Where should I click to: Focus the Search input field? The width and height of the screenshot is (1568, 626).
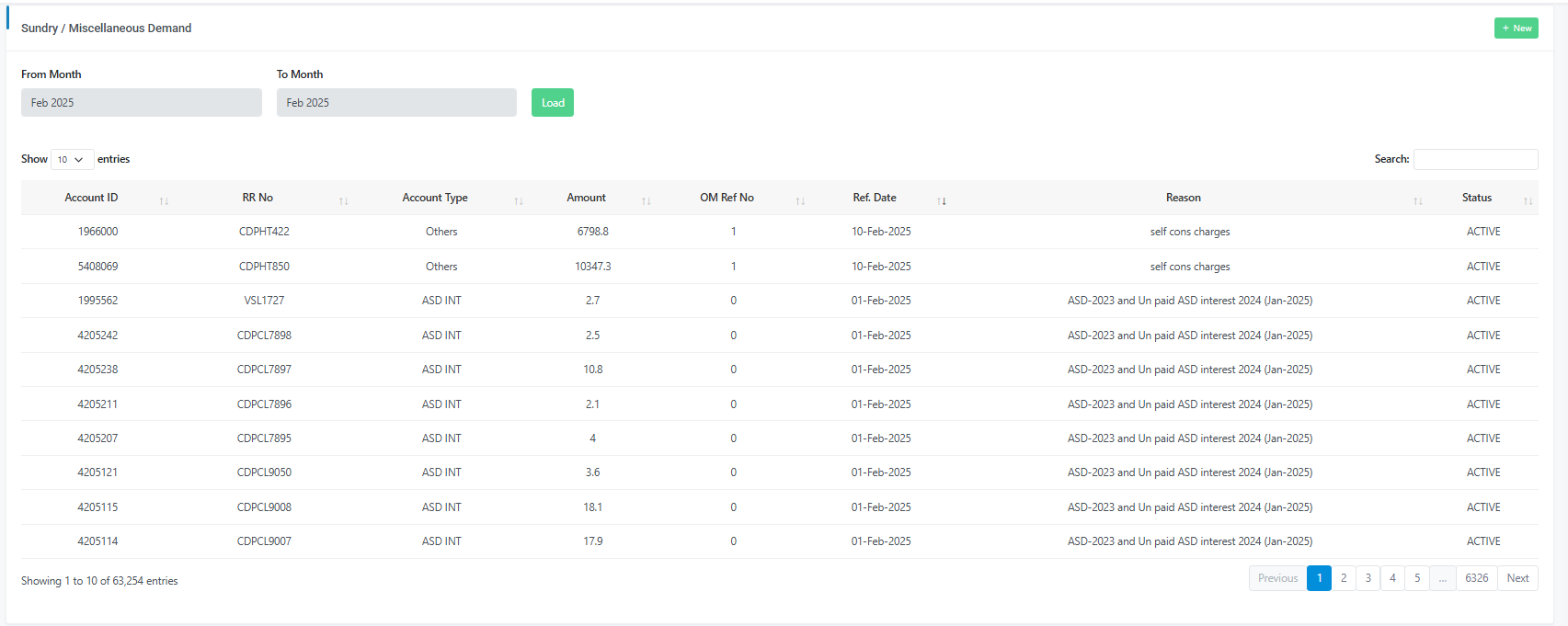click(1475, 159)
